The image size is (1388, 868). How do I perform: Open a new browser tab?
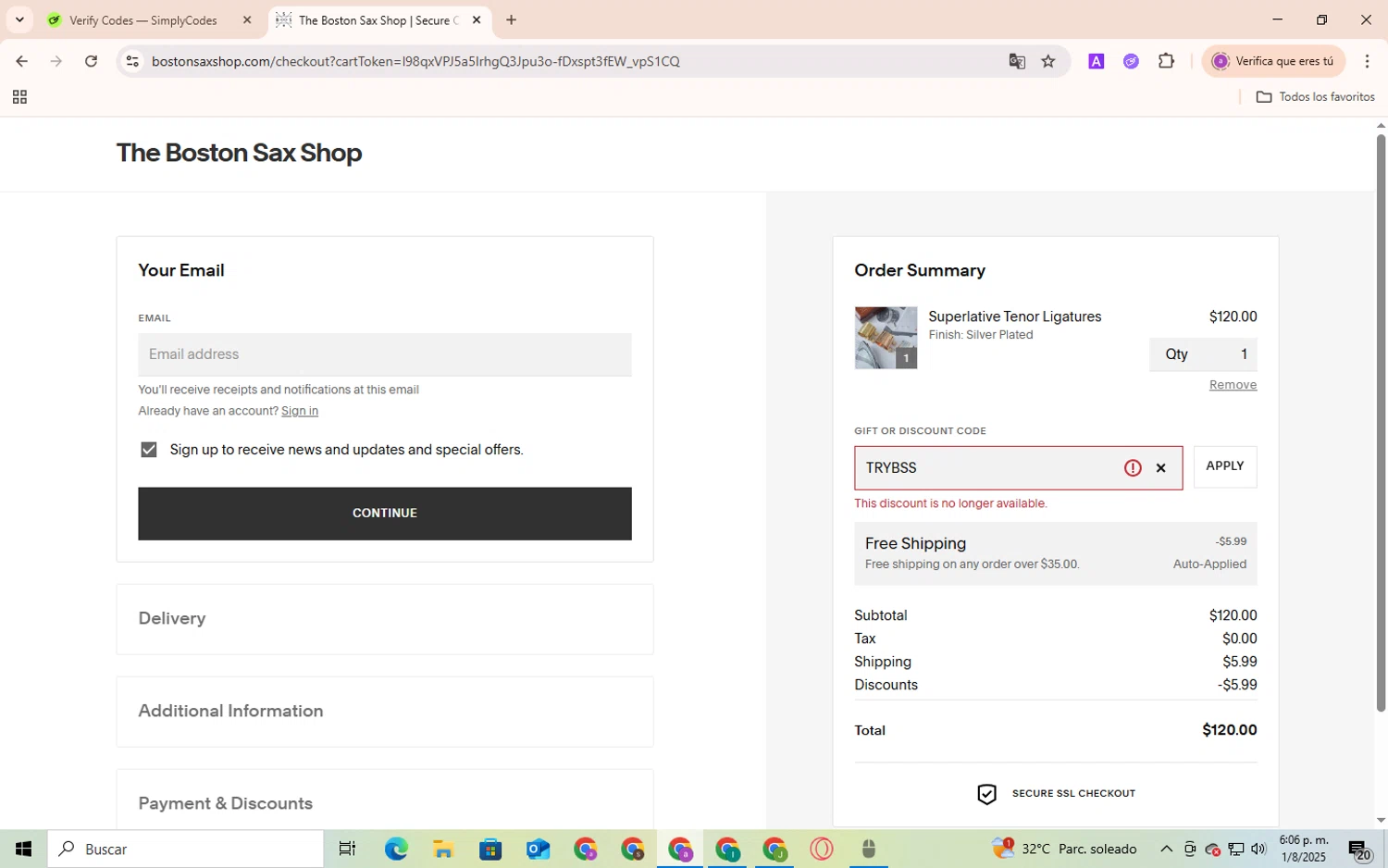point(512,19)
